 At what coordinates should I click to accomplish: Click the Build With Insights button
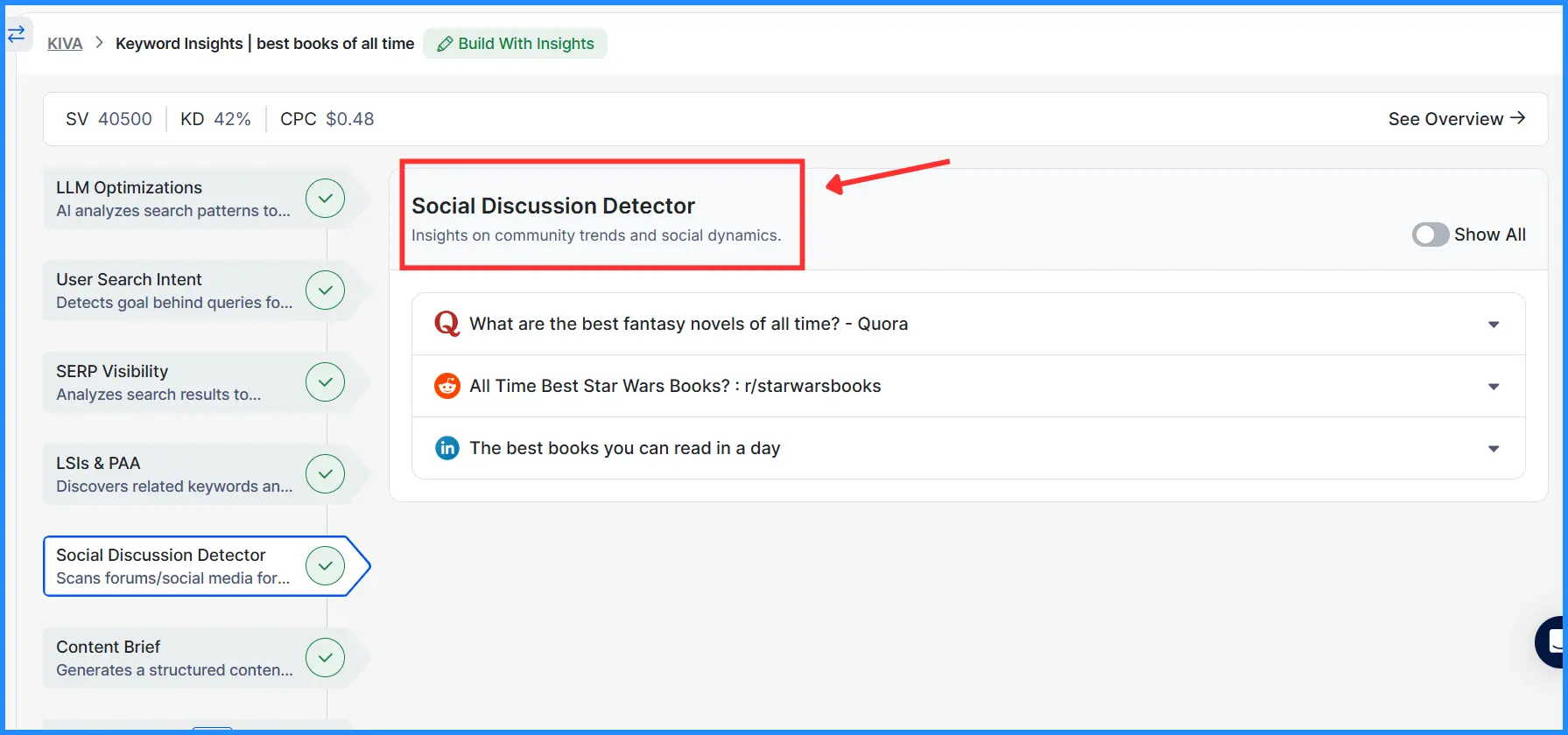pyautogui.click(x=515, y=44)
